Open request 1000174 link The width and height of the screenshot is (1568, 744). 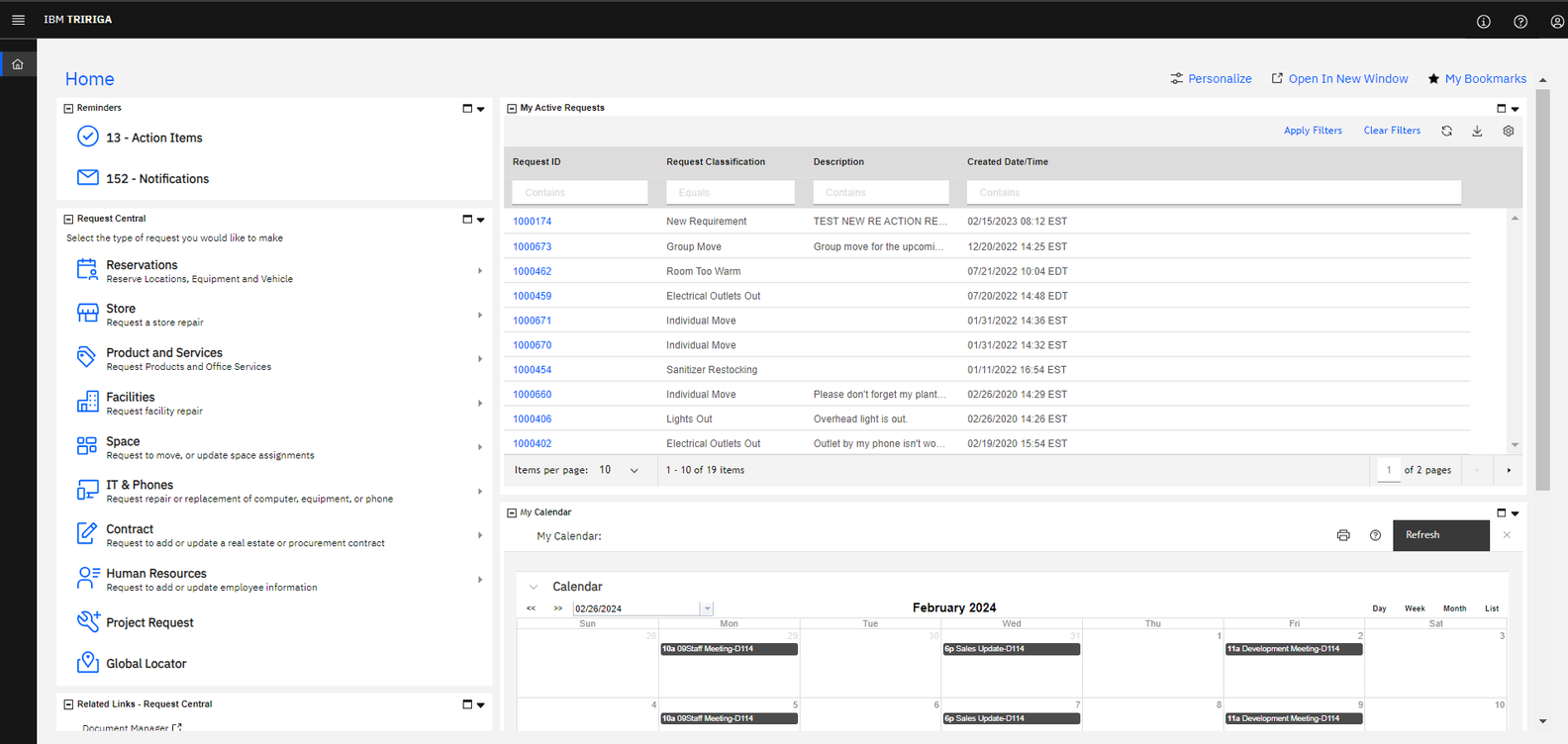pos(533,222)
